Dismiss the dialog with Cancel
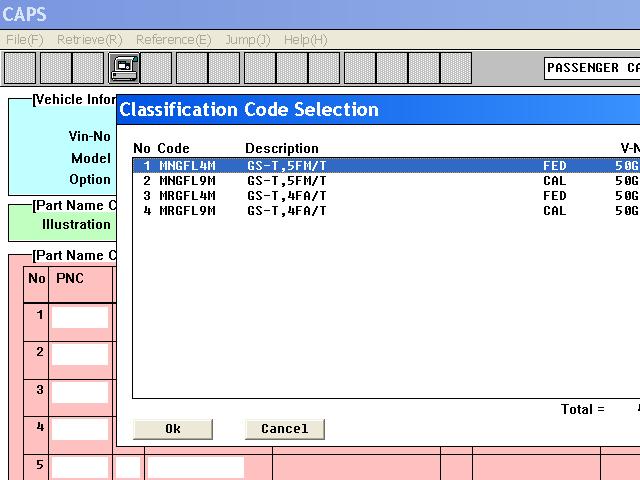 285,429
